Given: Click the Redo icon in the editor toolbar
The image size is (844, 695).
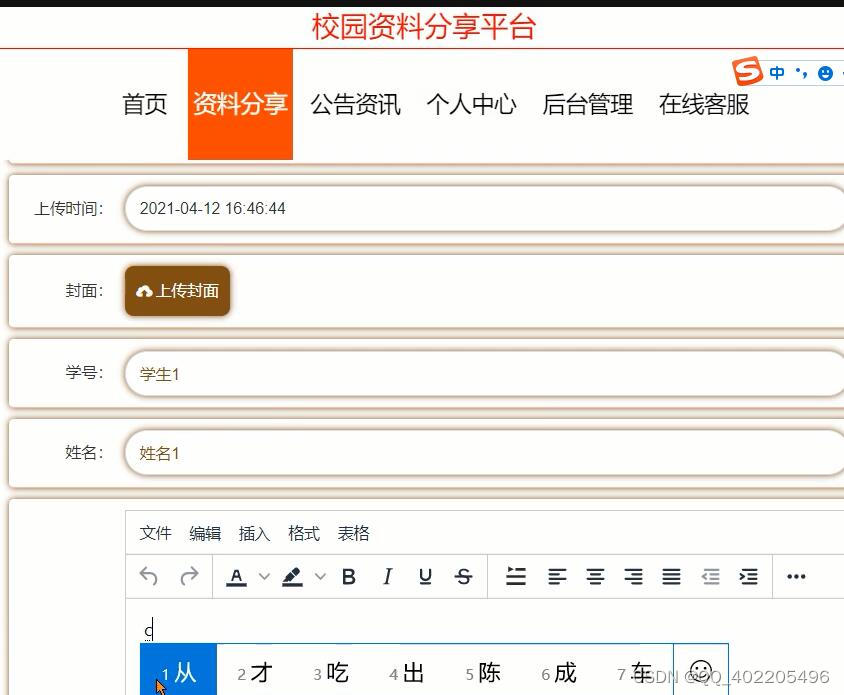Looking at the screenshot, I should [189, 577].
